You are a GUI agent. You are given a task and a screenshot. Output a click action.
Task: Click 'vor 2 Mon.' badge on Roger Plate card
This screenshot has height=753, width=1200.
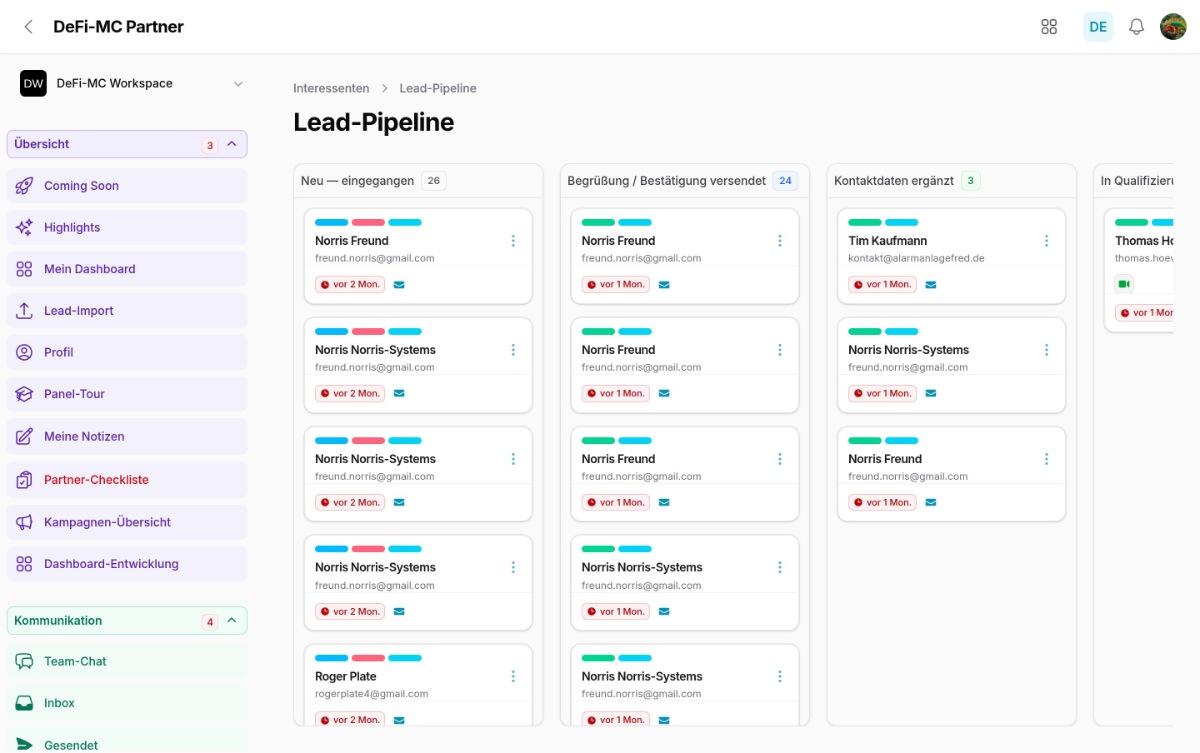point(349,720)
